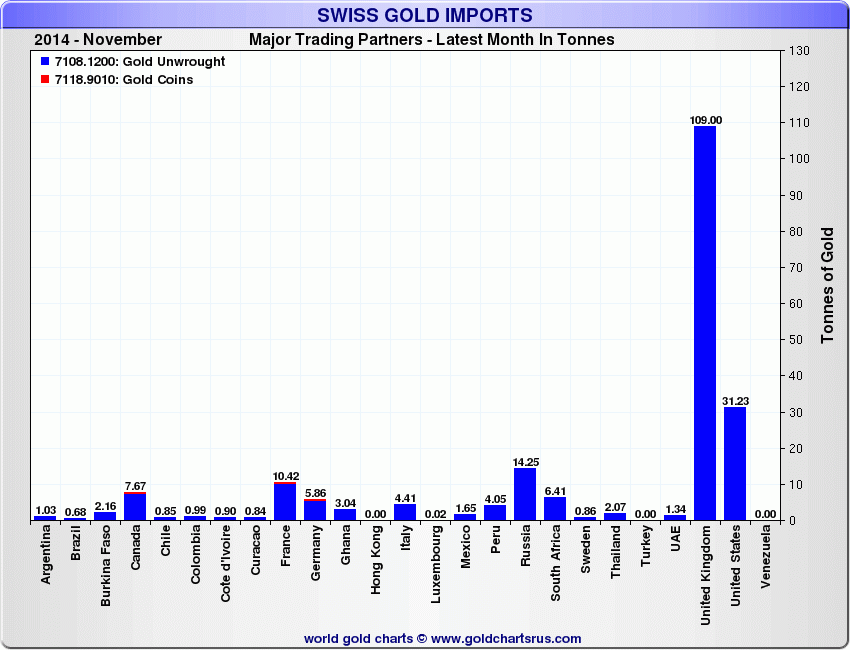Viewport: 850px width, 650px height.
Task: Click the Tonnes of Gold axis title
Action: [827, 285]
